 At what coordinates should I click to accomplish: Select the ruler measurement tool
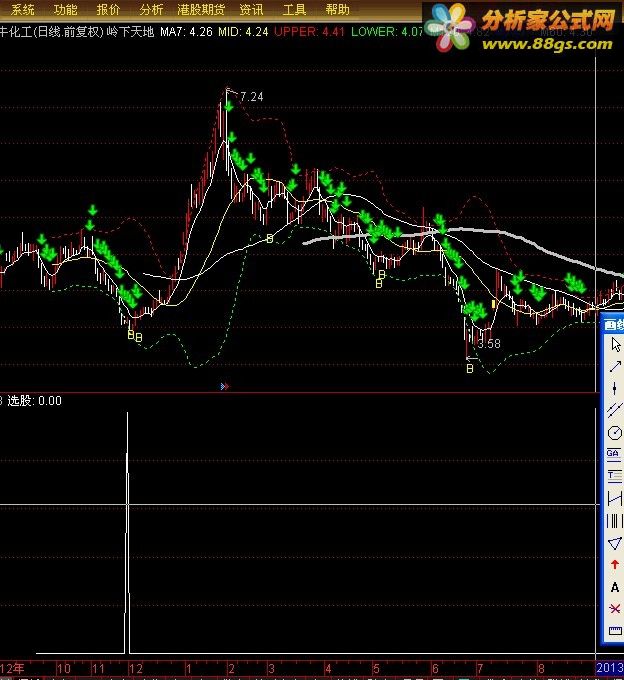coord(615,631)
